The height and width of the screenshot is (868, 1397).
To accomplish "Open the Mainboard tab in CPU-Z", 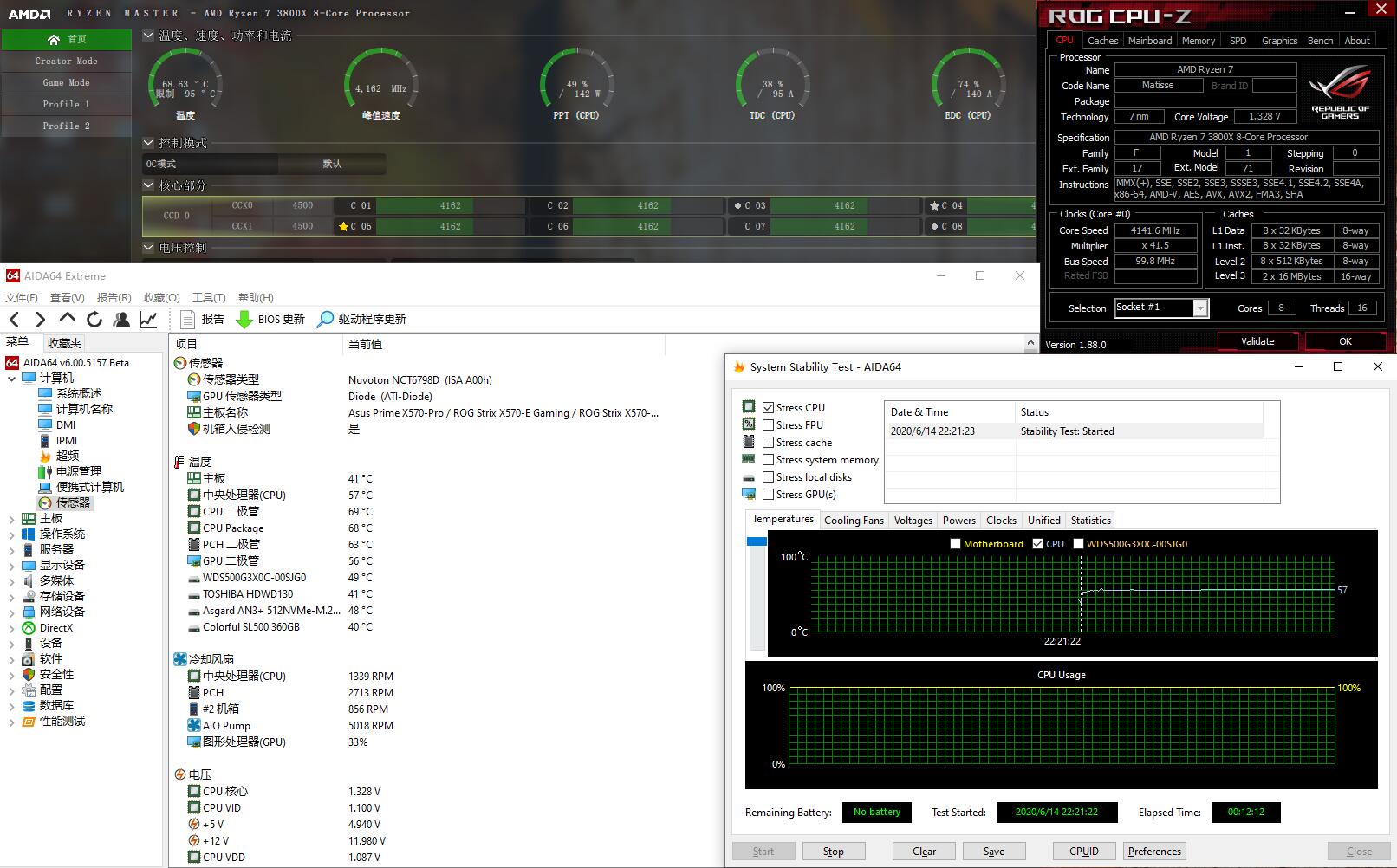I will (1149, 41).
